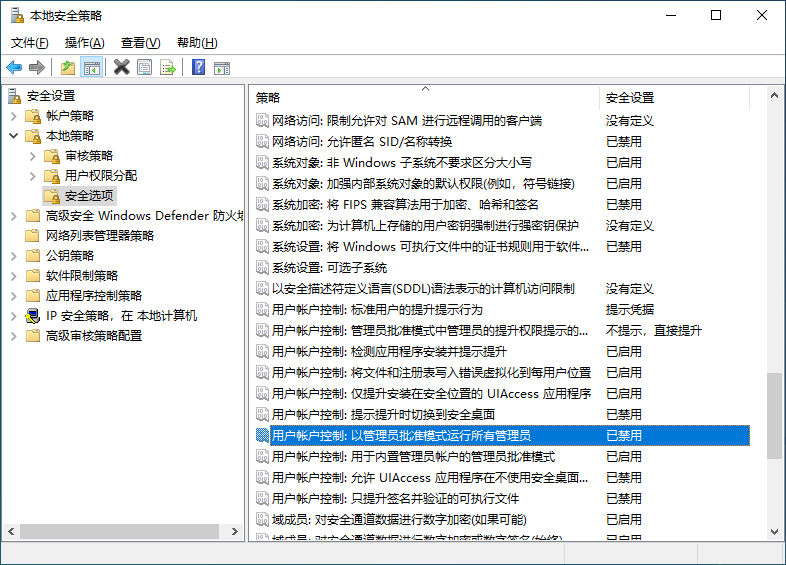Select the 安全选项 tree item

[x=89, y=196]
